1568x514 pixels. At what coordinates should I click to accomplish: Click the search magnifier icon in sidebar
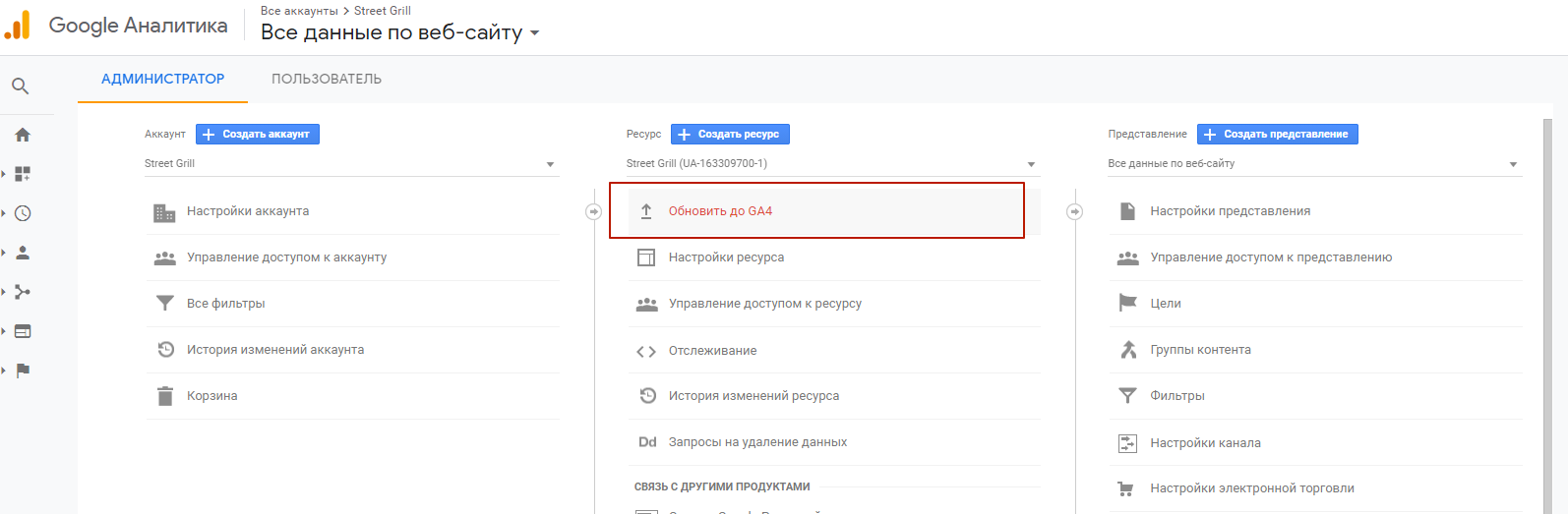click(x=20, y=86)
